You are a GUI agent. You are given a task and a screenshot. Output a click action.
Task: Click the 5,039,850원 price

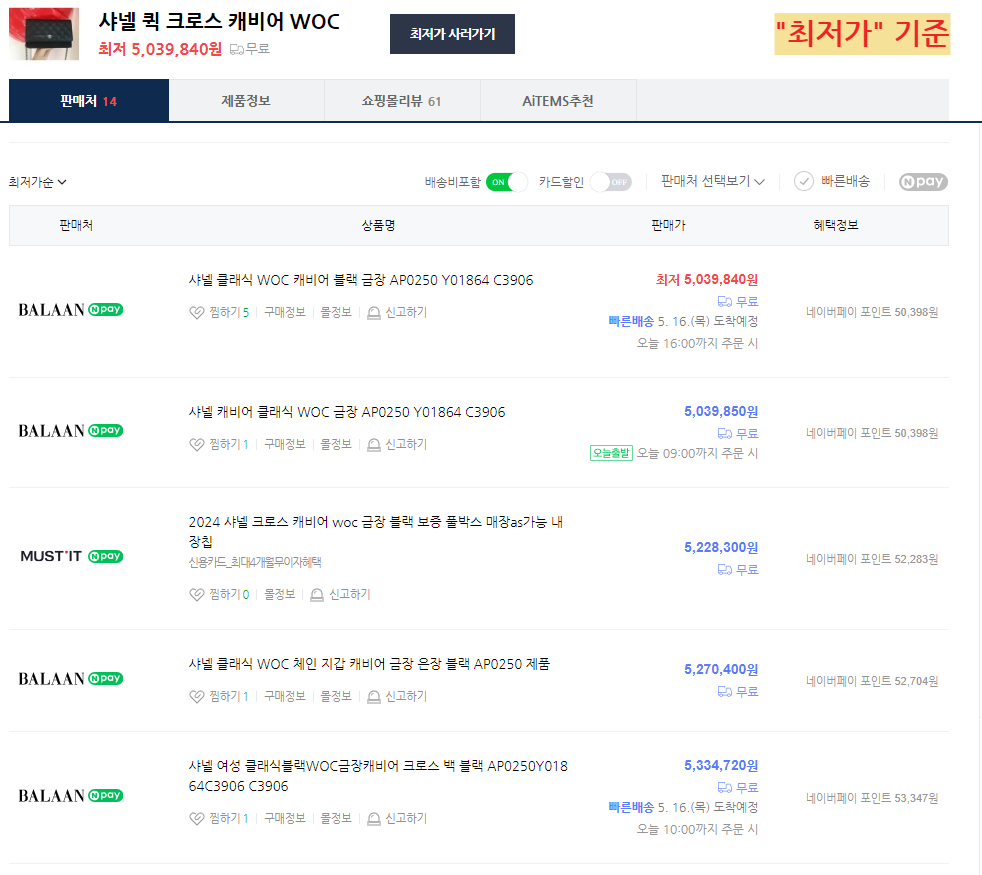click(x=721, y=412)
